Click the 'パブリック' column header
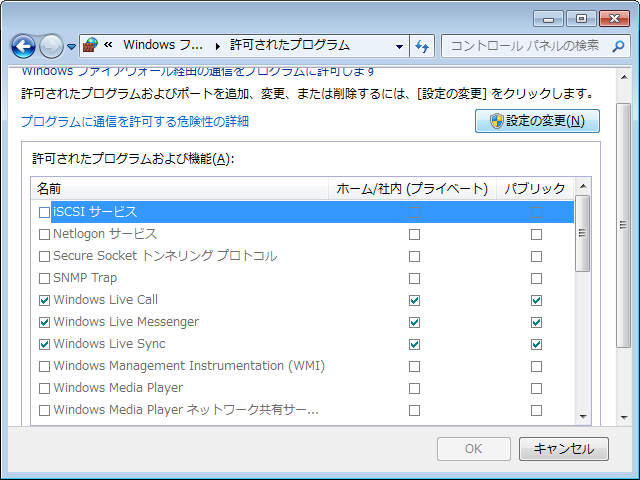The image size is (640, 480). point(535,189)
